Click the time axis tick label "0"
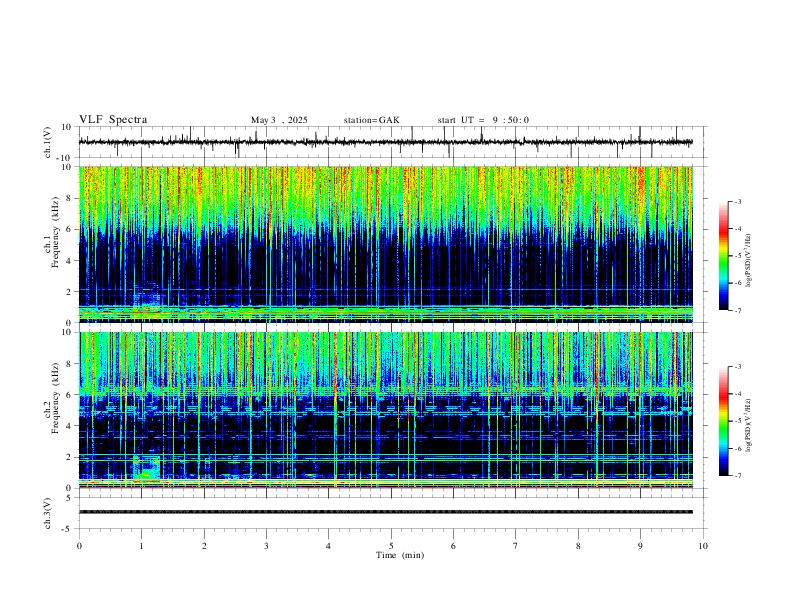Screen dimensions: 792x612 pyautogui.click(x=79, y=546)
